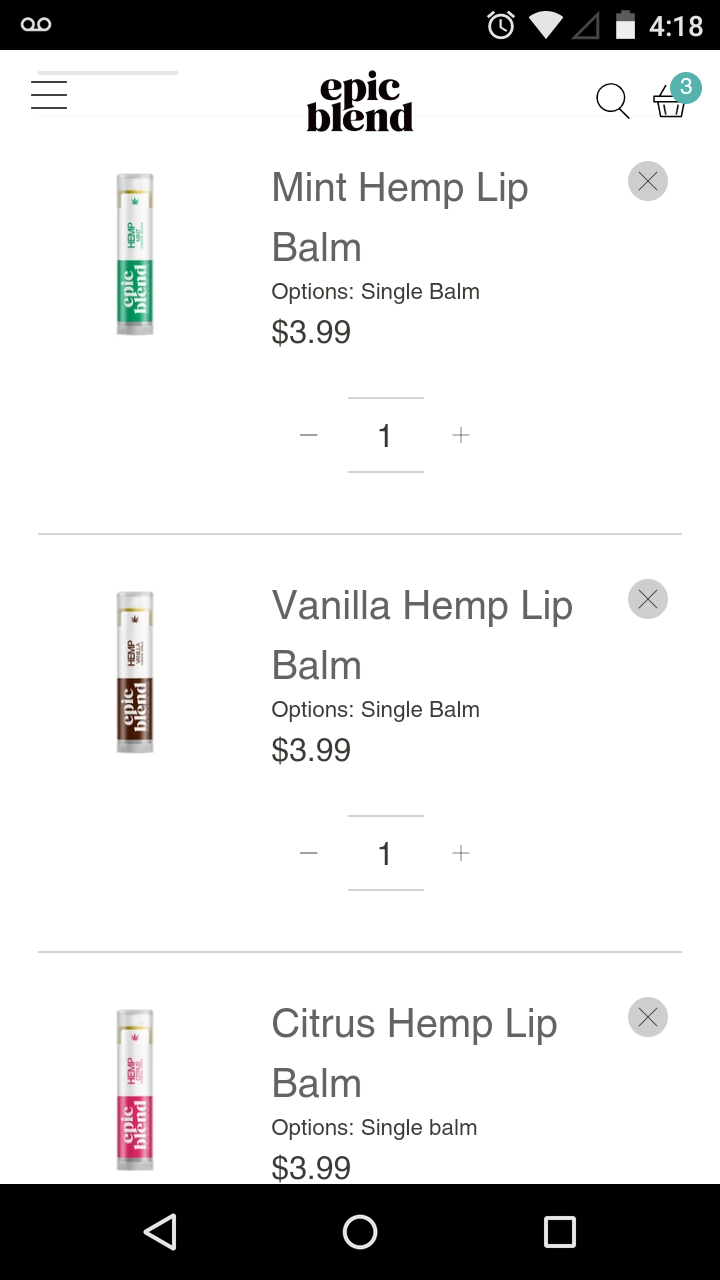Increase Mint Hemp Lip Balm quantity

[461, 435]
